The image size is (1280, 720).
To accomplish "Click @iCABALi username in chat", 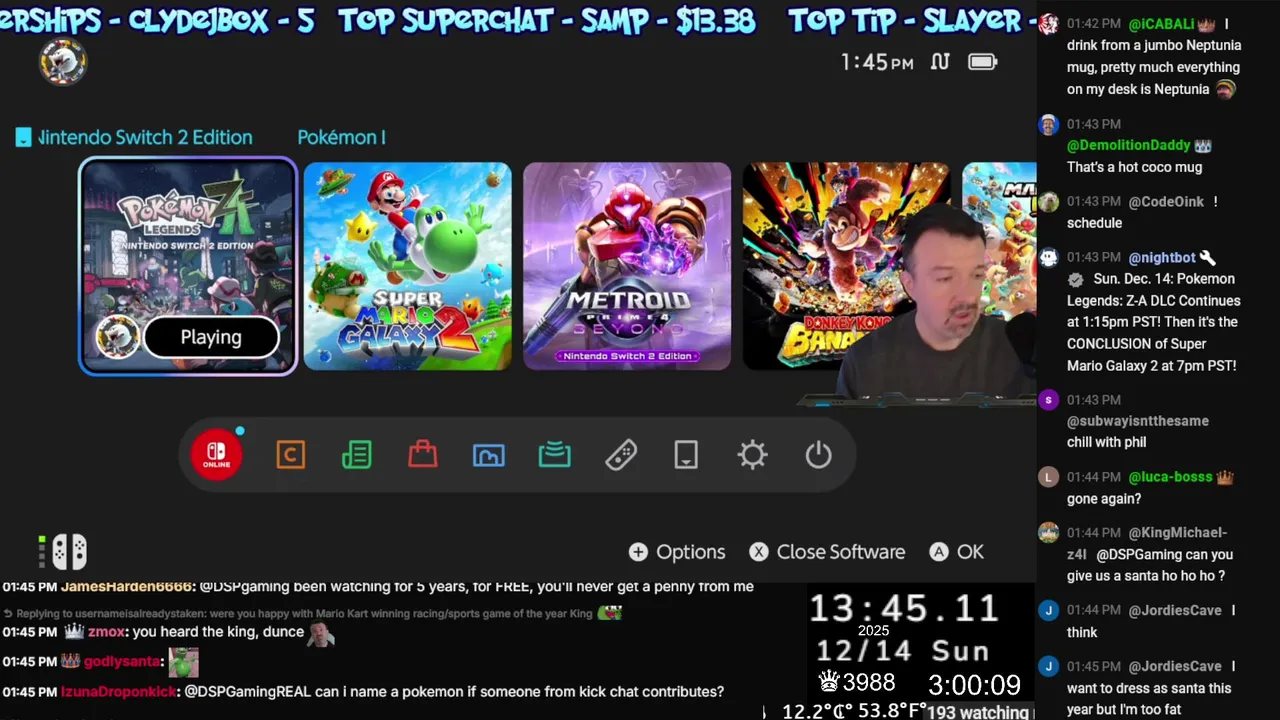I will [1161, 23].
